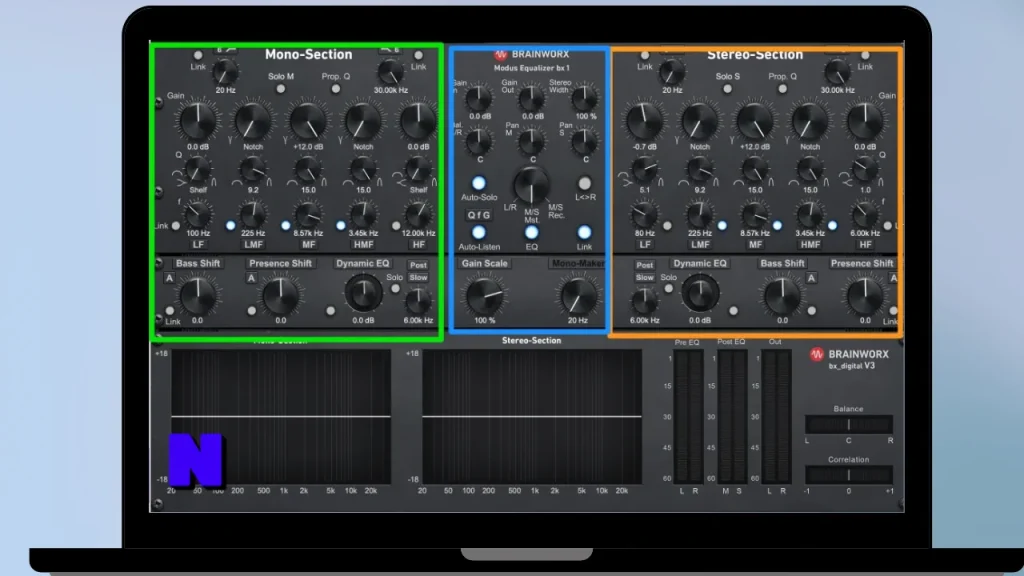The height and width of the screenshot is (576, 1024).
Task: Click the Gain Scale knob at 100 %
Action: coord(484,295)
